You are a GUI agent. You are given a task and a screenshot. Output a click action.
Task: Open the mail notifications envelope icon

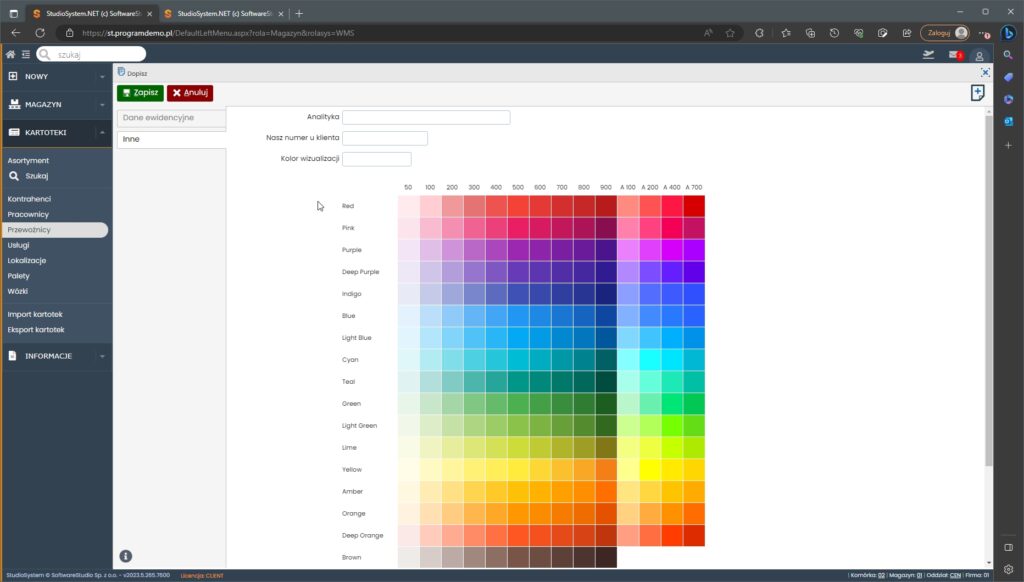pos(954,54)
